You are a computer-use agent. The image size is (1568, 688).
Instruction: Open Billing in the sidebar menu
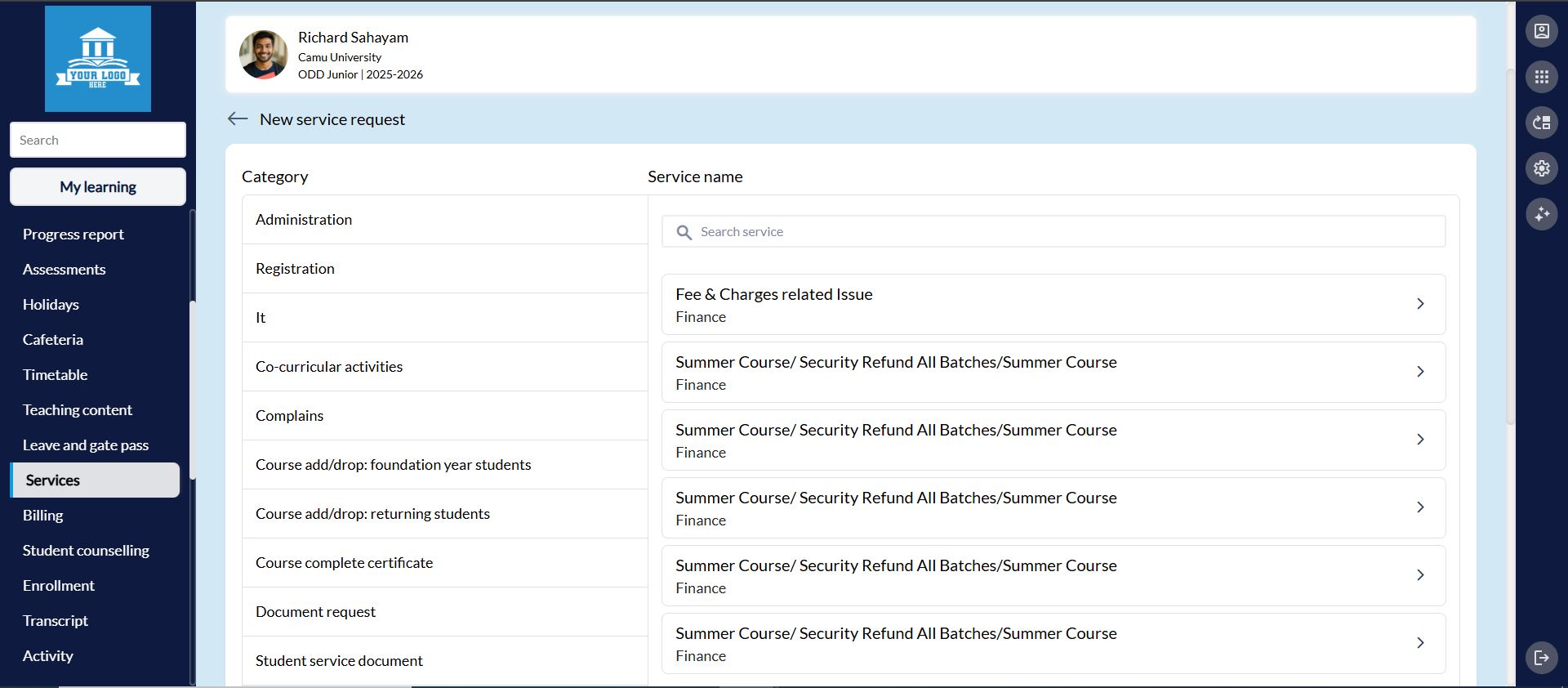point(43,516)
